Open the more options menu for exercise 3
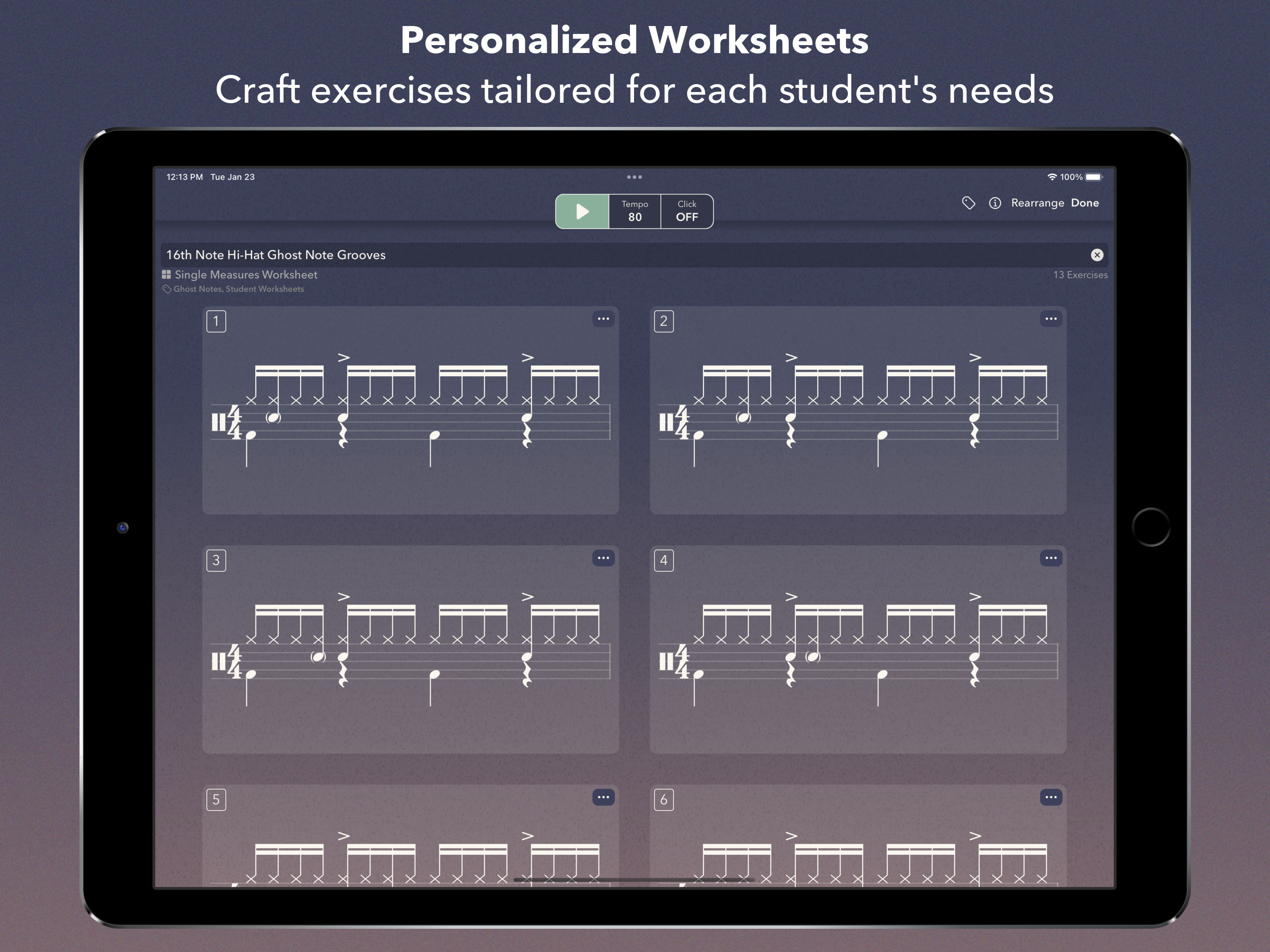The image size is (1270, 952). click(x=603, y=558)
